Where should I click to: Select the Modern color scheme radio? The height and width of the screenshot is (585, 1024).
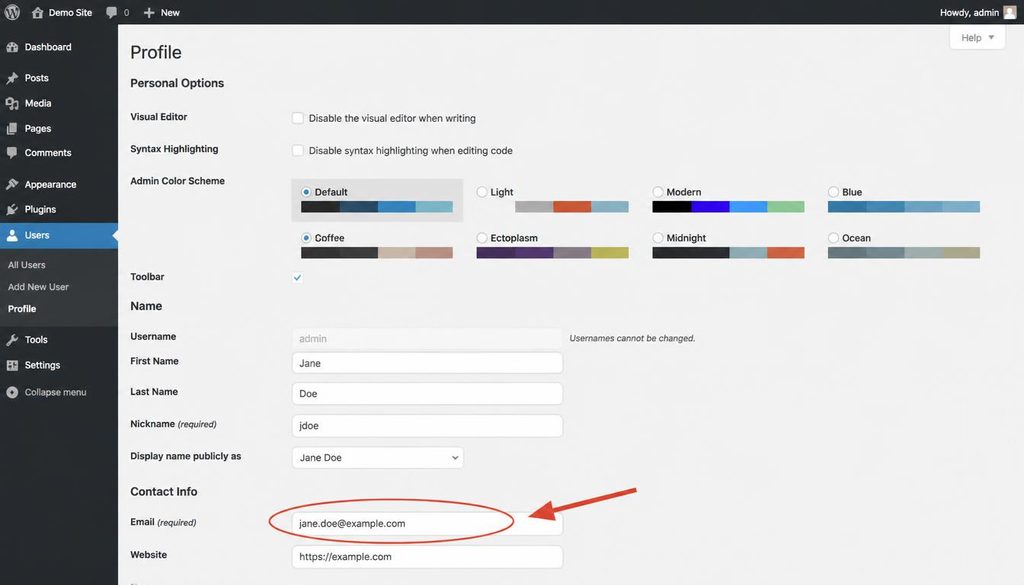(658, 192)
